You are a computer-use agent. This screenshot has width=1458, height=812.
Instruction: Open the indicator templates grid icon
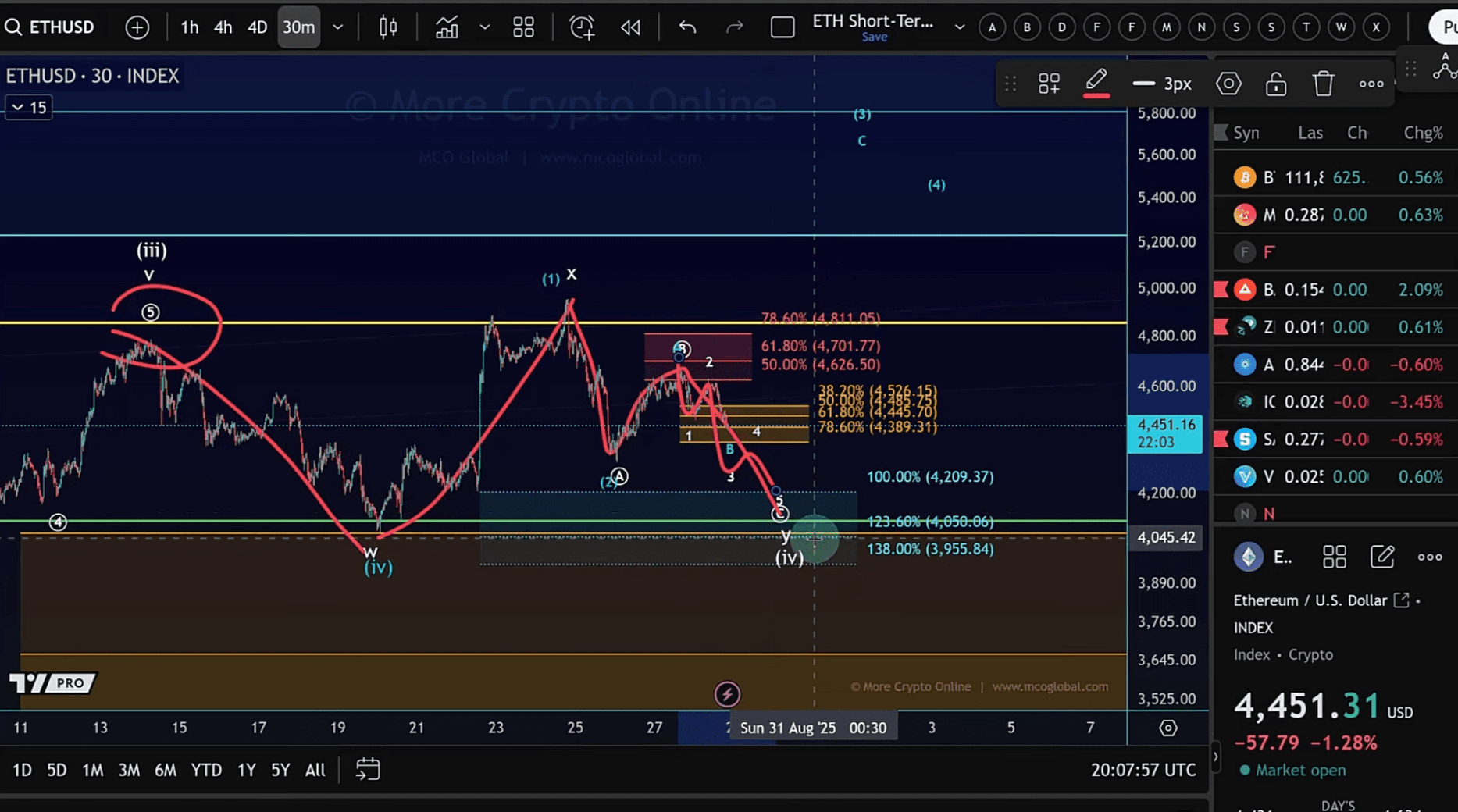coord(523,27)
